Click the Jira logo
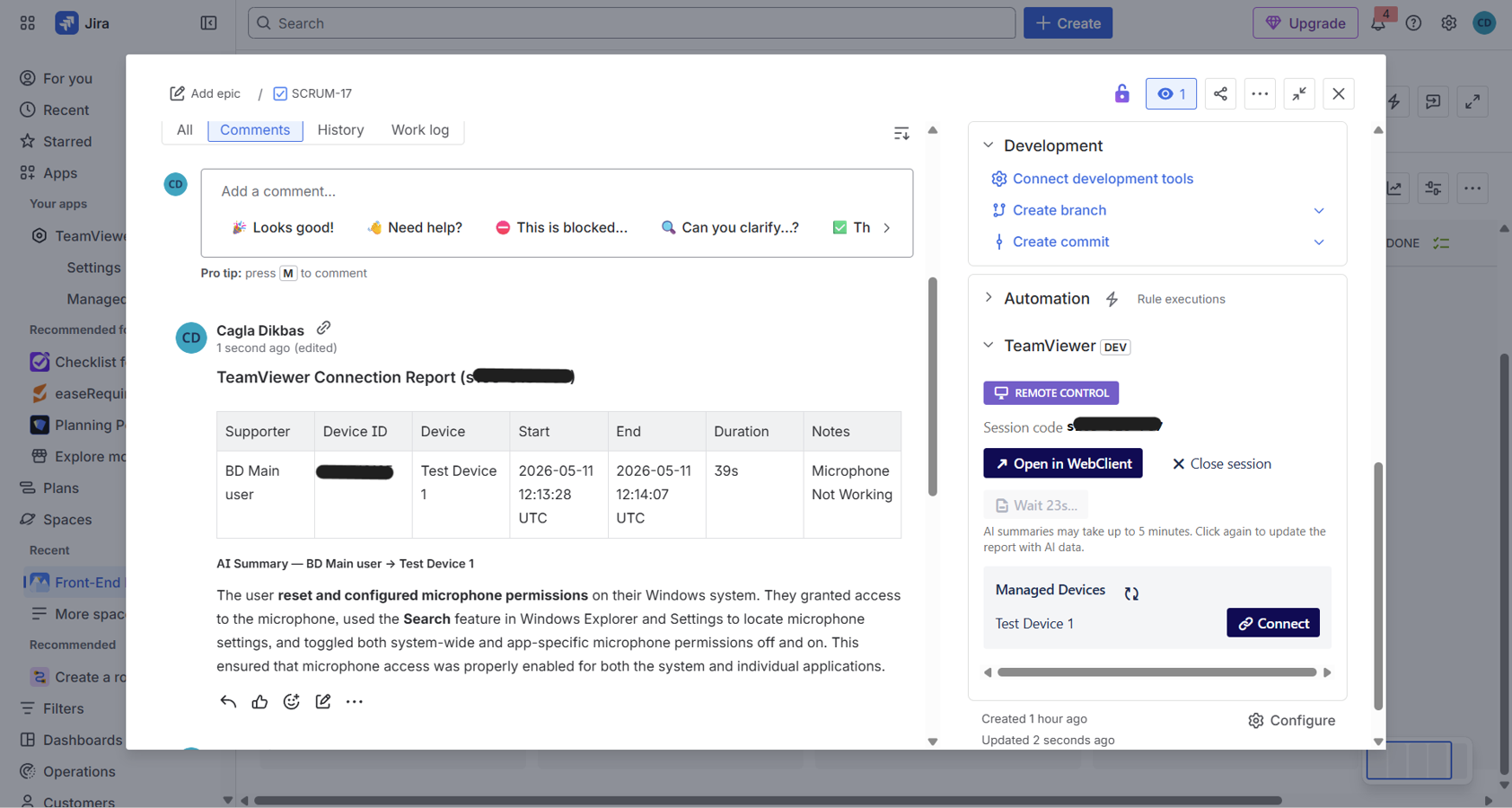 tap(83, 23)
